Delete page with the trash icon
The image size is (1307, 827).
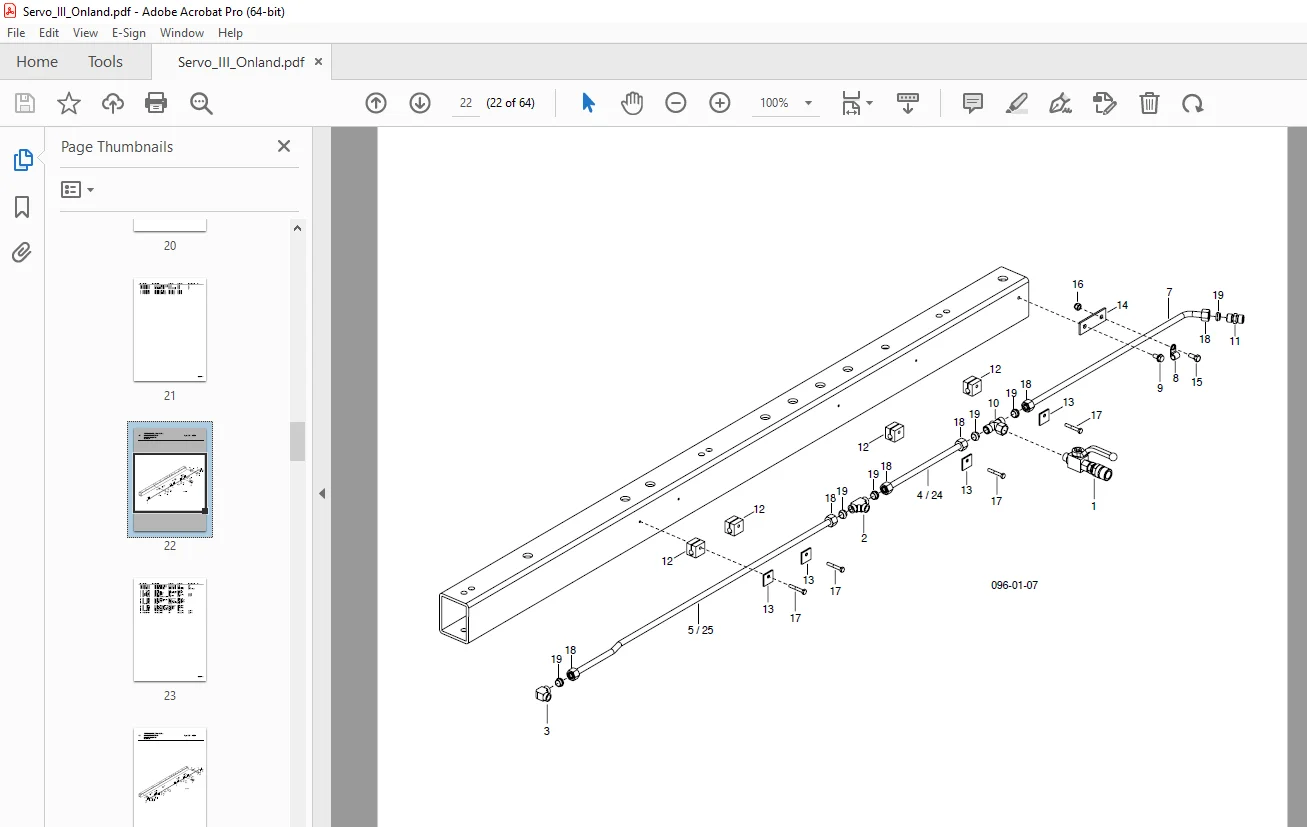click(x=1150, y=103)
